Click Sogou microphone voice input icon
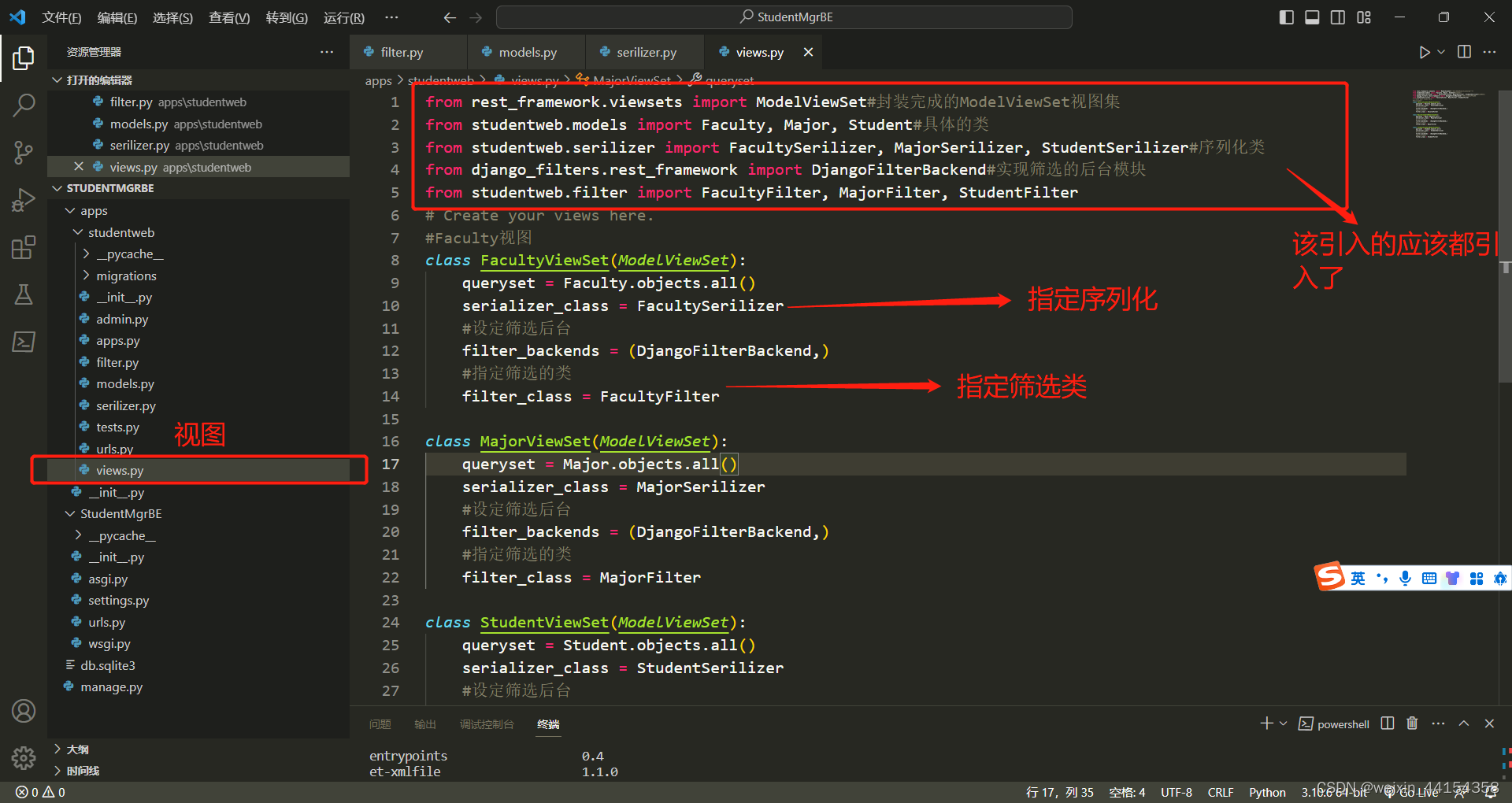The width and height of the screenshot is (1512, 803). click(x=1405, y=579)
